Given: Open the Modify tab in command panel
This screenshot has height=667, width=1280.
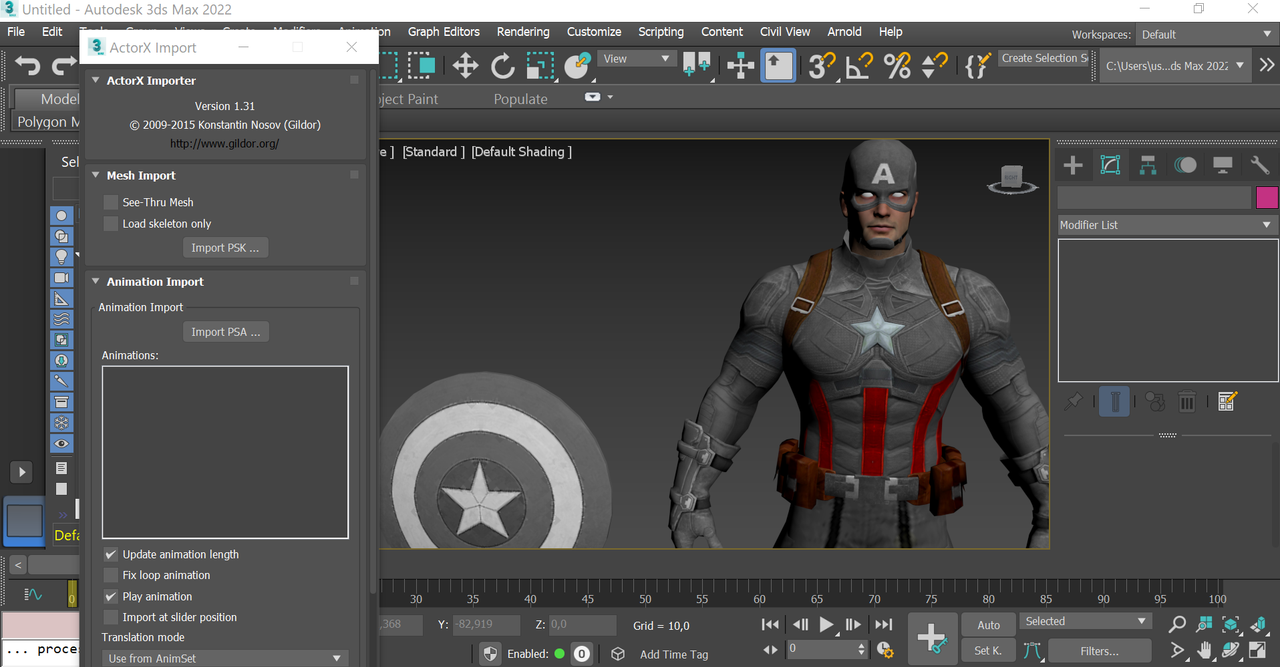Looking at the screenshot, I should (1110, 165).
